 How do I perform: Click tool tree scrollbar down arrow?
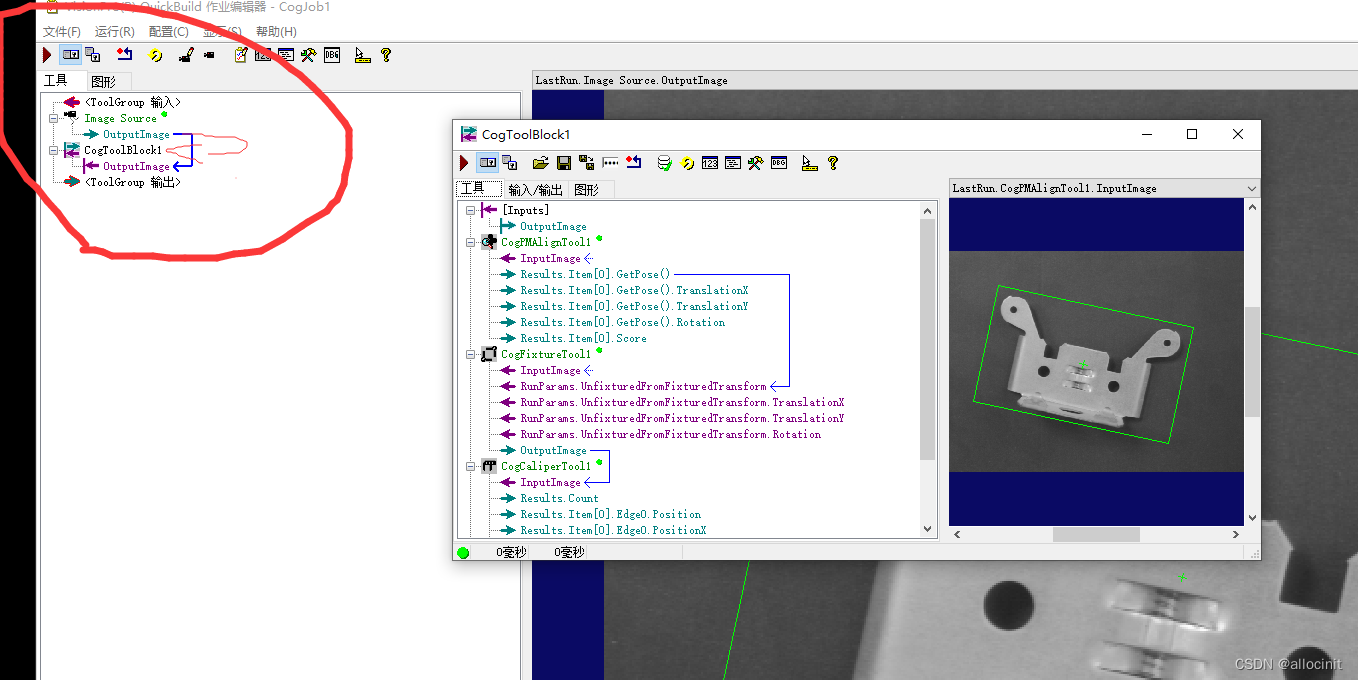pos(927,529)
